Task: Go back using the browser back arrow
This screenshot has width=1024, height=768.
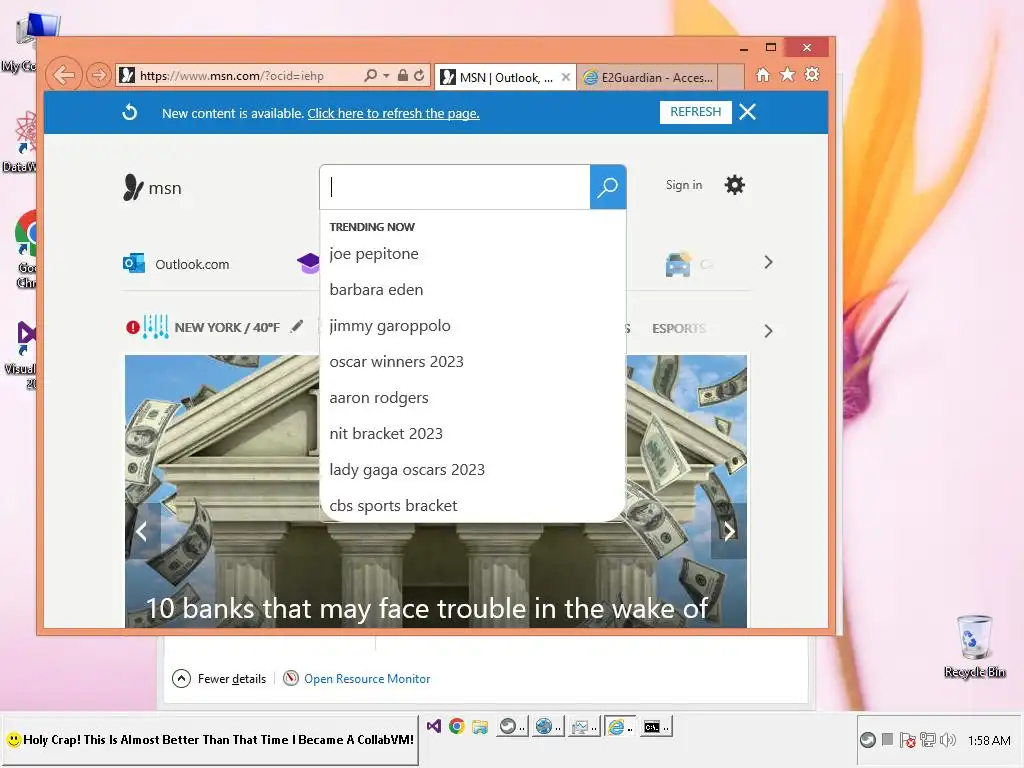Action: [x=64, y=75]
